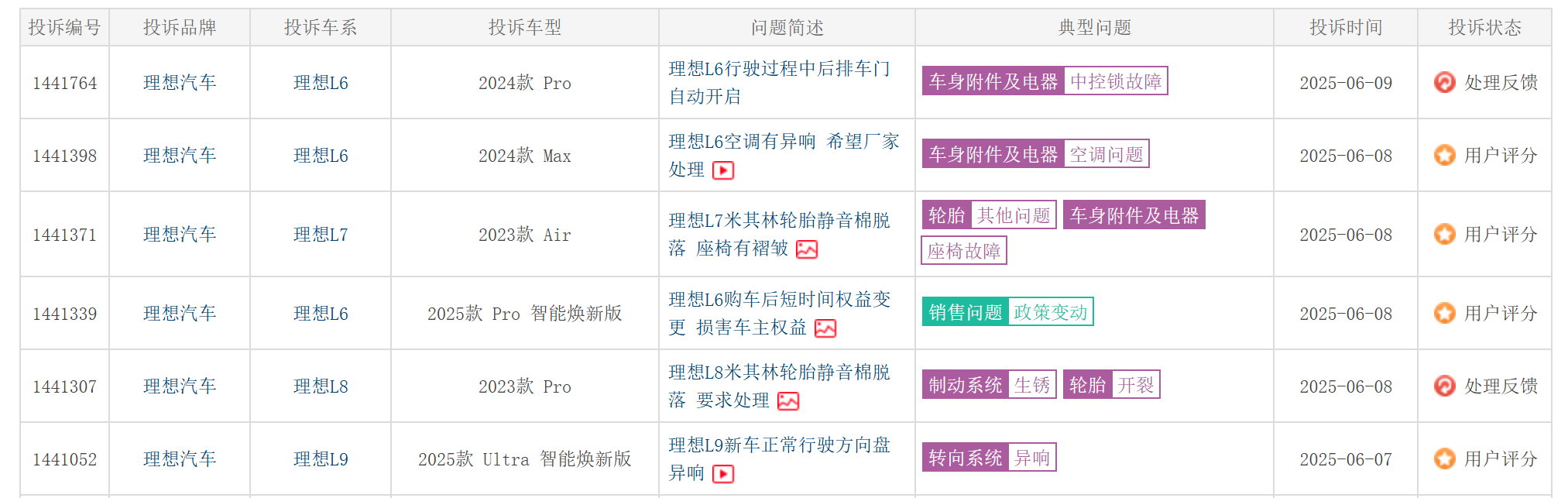Click 2025款 Ultra 智能焕新版 model cell
Viewport: 1568px width, 498px height.
[x=525, y=459]
